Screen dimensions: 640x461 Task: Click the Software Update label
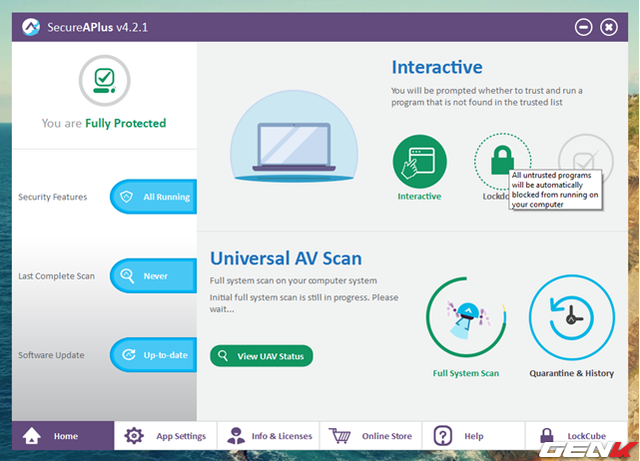pos(51,355)
